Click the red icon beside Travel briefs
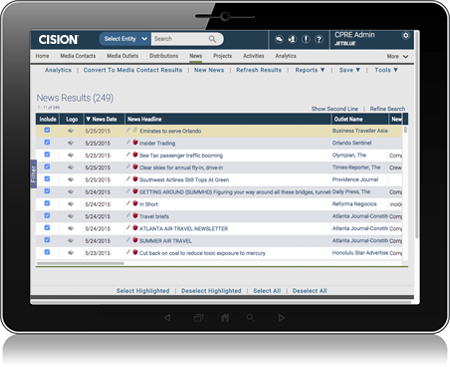Image resolution: width=450 pixels, height=367 pixels. [135, 216]
